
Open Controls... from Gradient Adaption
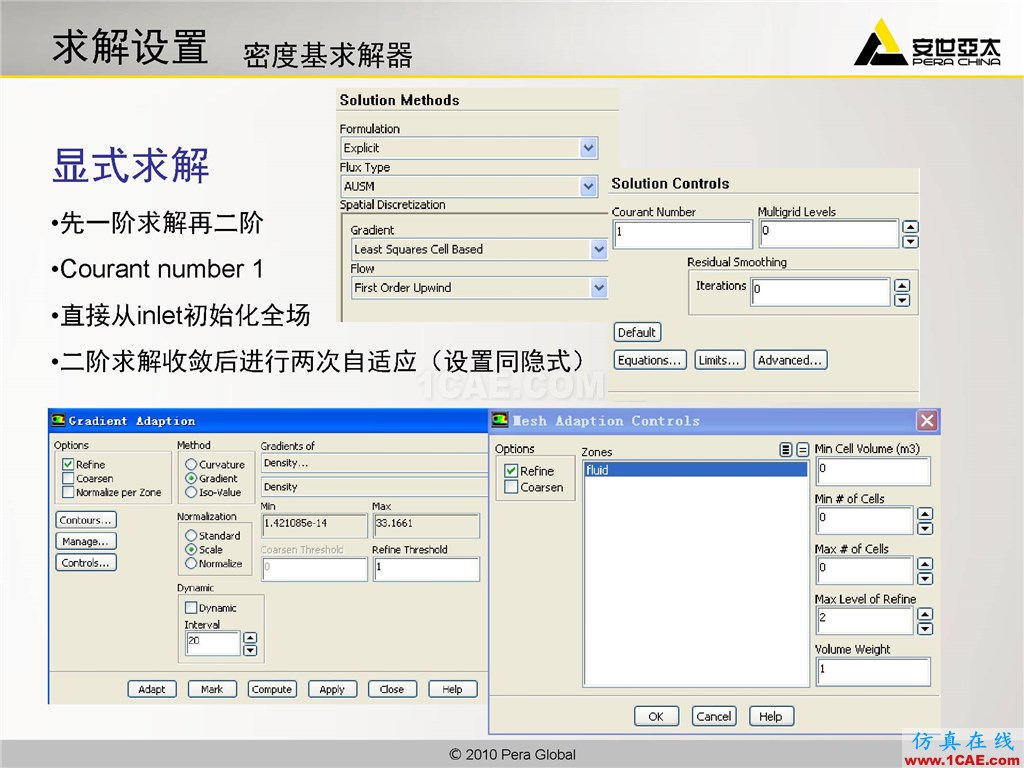(86, 563)
